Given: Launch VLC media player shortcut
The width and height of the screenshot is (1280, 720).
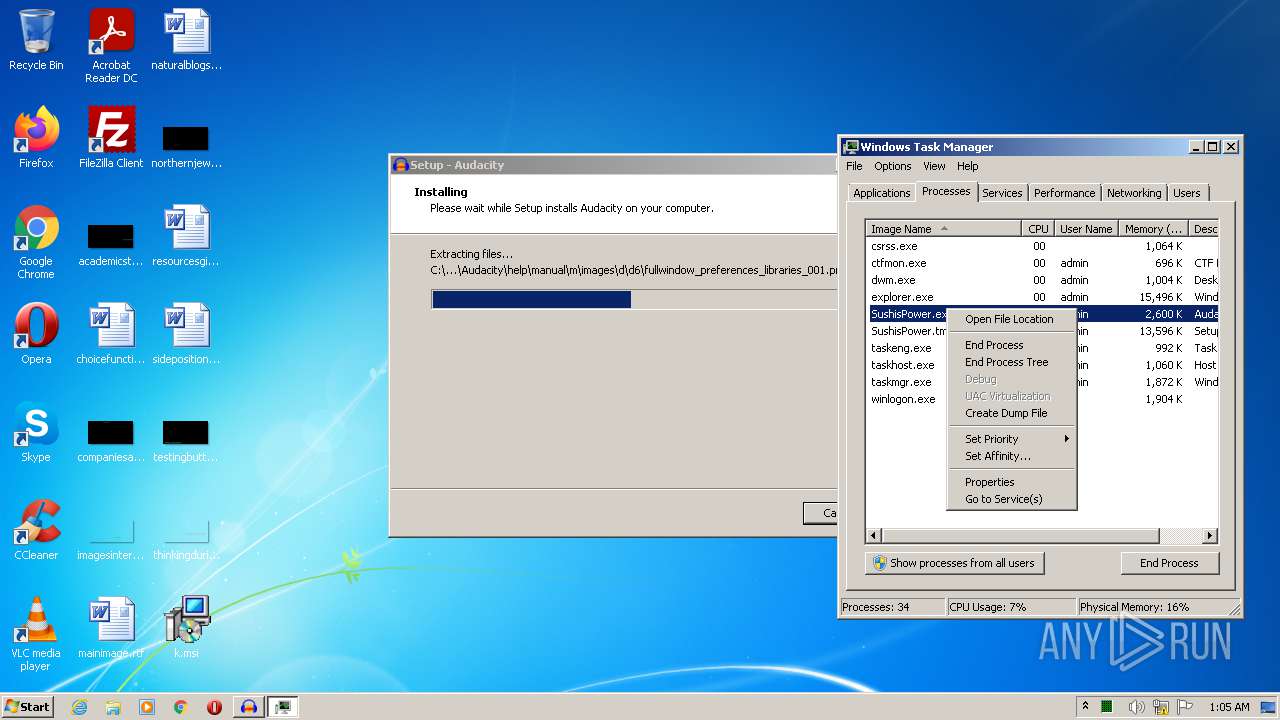Looking at the screenshot, I should 36,634.
